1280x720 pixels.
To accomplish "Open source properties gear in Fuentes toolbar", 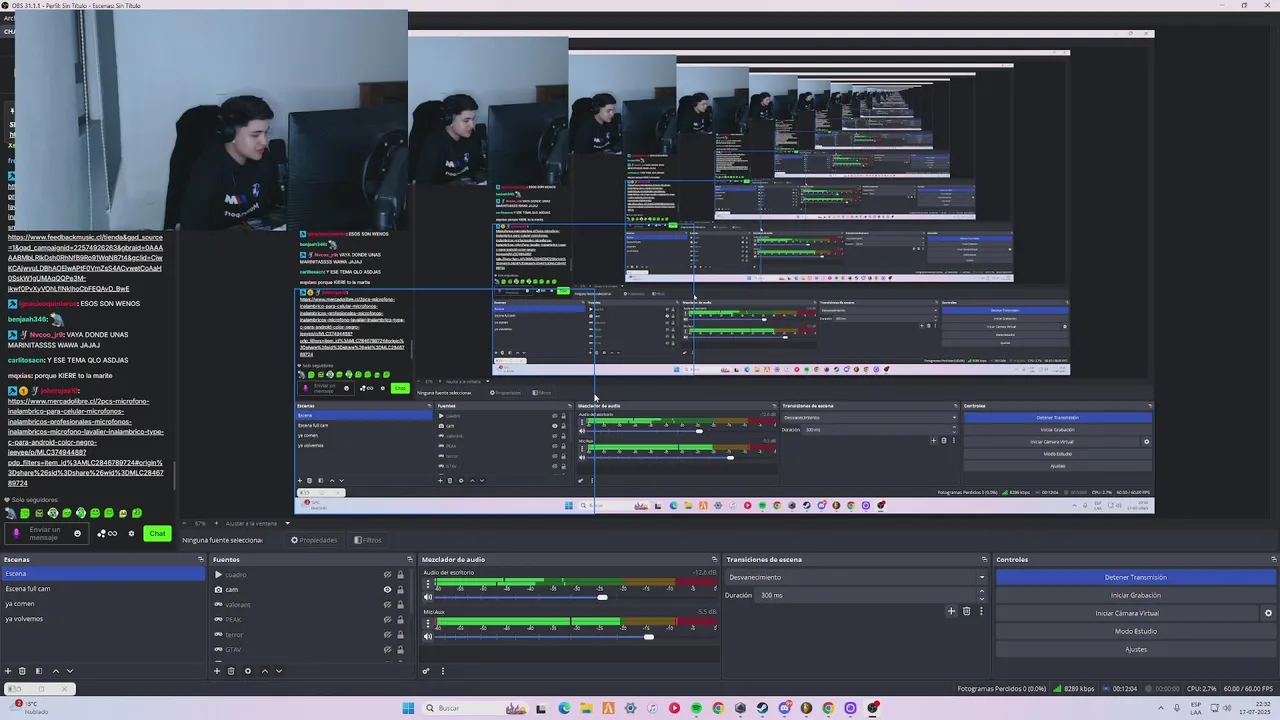I will [x=248, y=671].
